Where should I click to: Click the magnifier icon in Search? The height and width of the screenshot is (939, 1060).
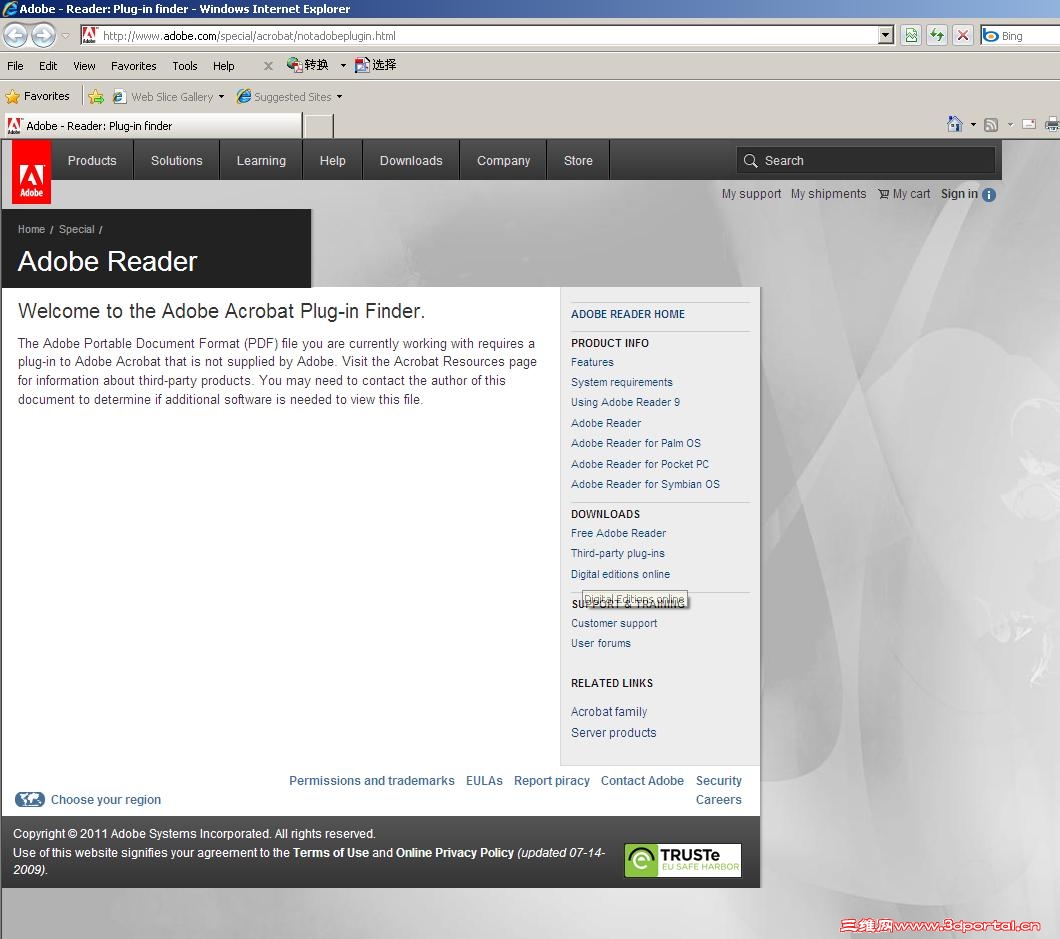pyautogui.click(x=750, y=160)
